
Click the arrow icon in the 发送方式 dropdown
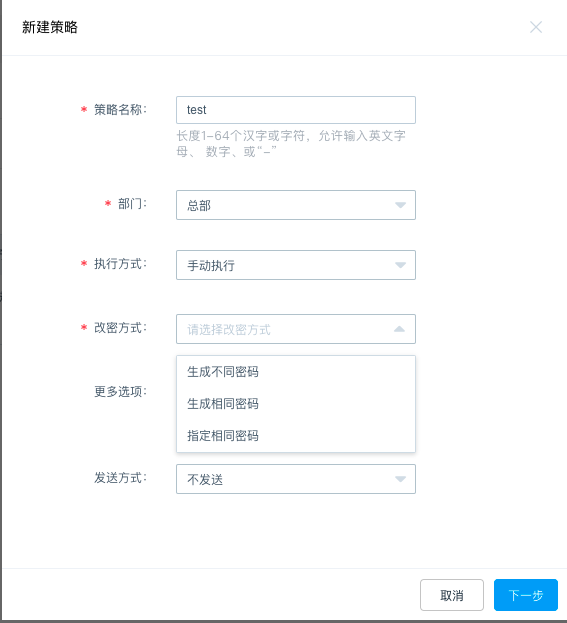[x=400, y=479]
